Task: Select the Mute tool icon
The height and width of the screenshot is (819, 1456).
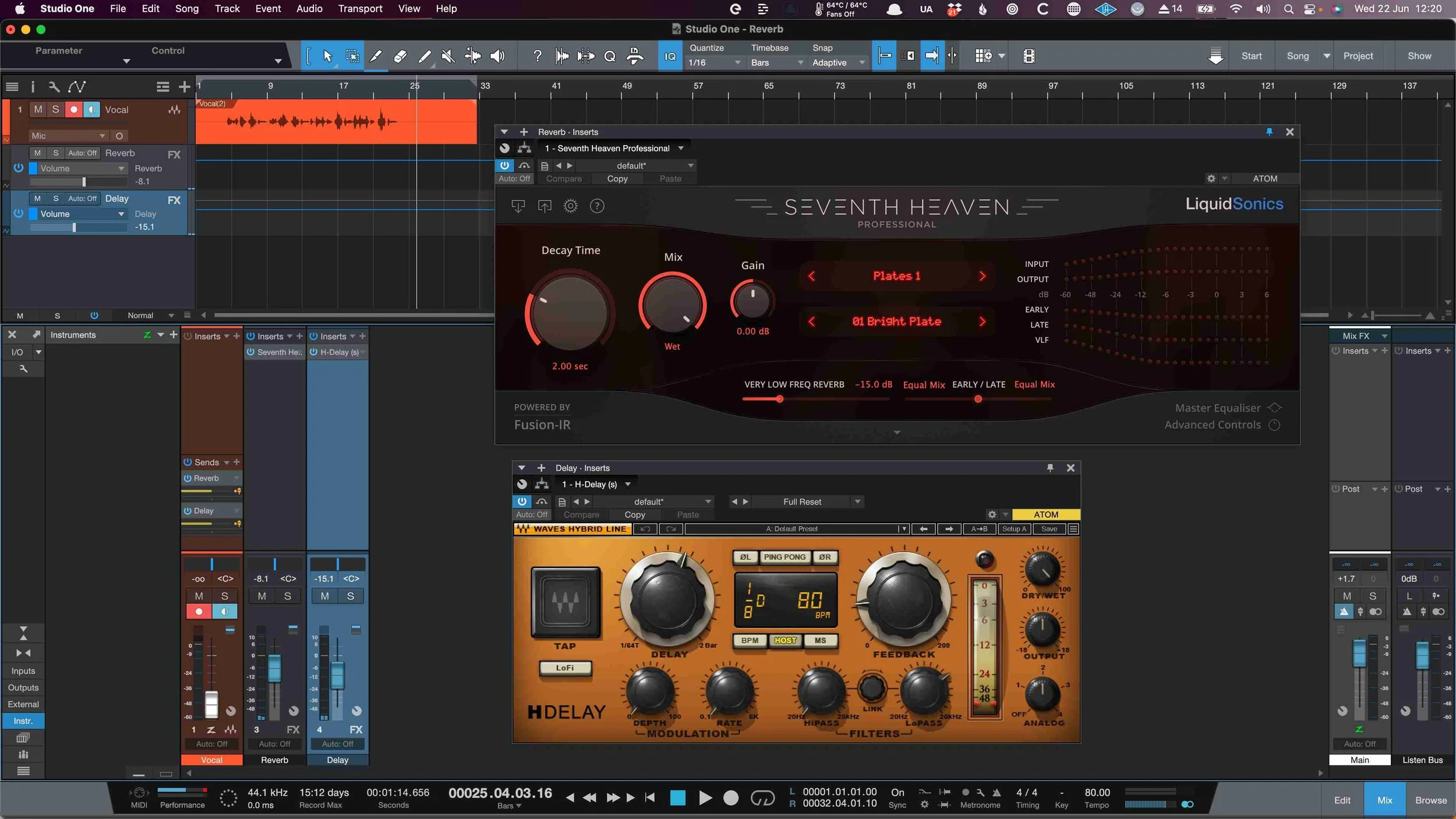Action: [x=448, y=56]
